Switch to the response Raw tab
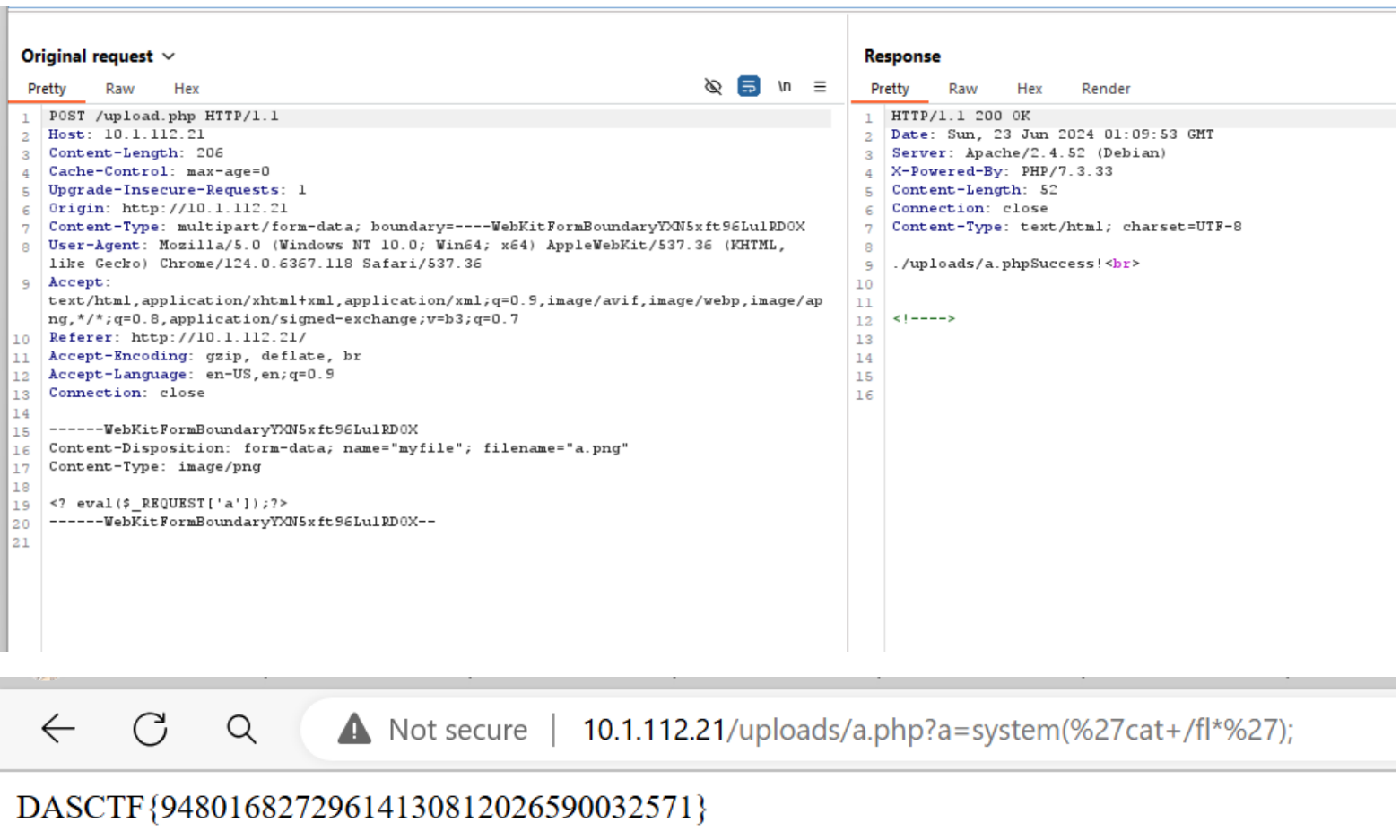 click(x=962, y=89)
